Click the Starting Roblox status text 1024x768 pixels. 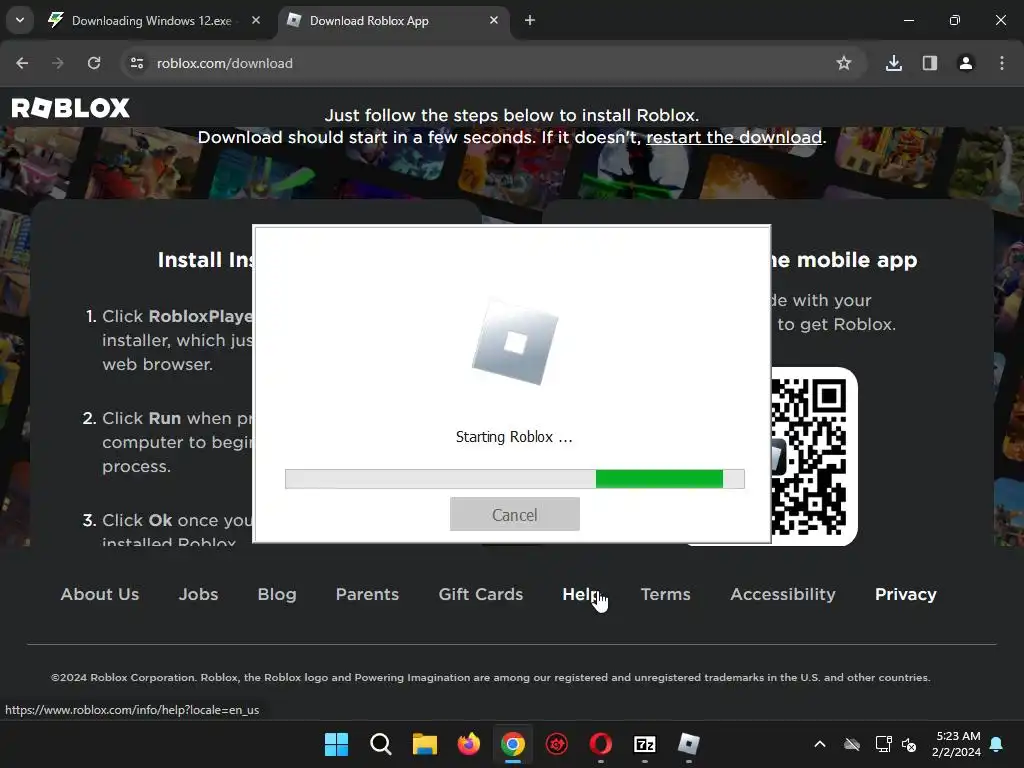pos(515,437)
